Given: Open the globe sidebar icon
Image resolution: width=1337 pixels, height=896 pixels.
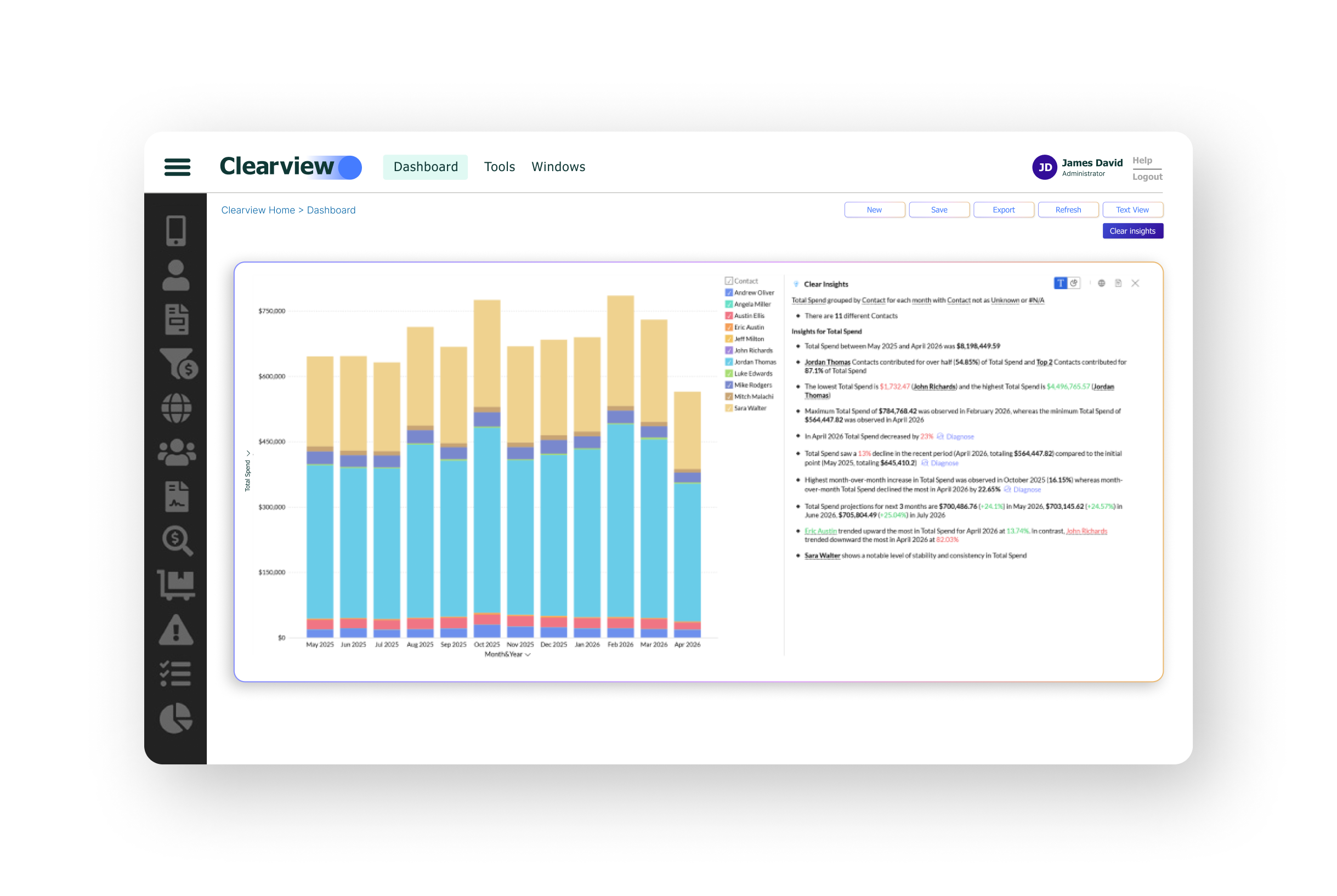Looking at the screenshot, I should (x=177, y=408).
